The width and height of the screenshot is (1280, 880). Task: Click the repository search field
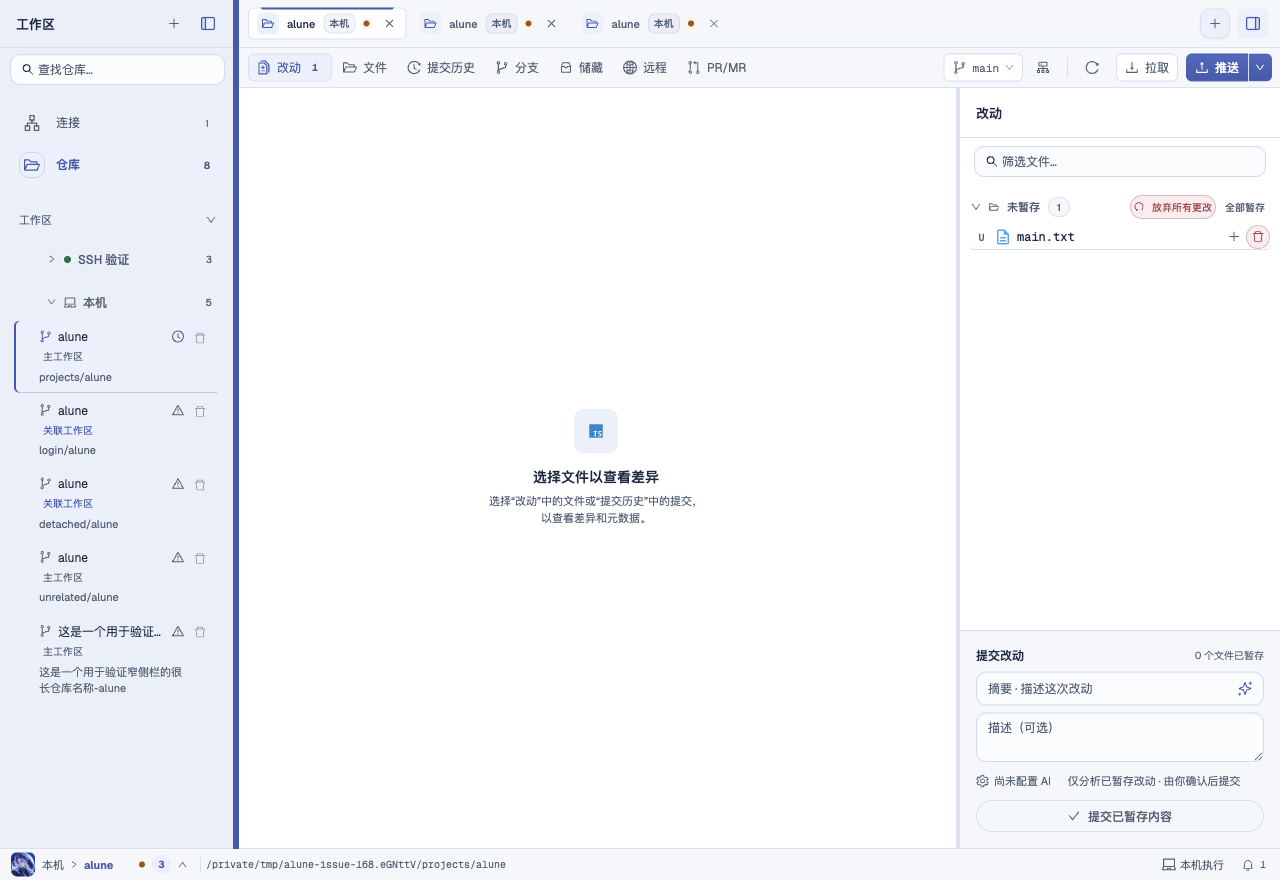[x=117, y=69]
